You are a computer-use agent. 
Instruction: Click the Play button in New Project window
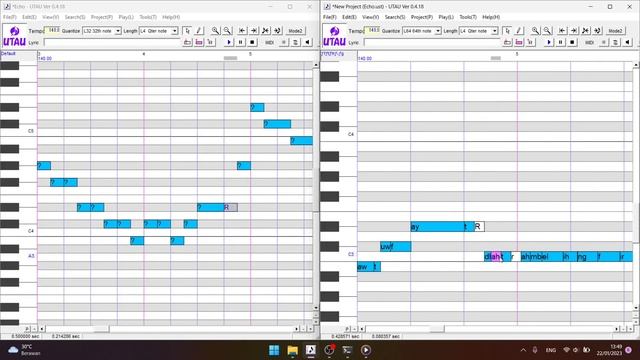(x=549, y=42)
